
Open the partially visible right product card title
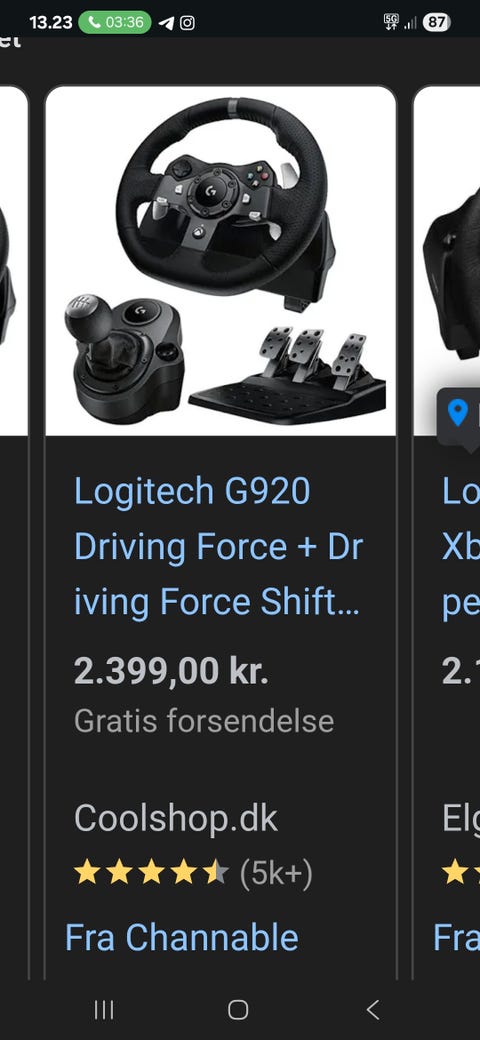tap(461, 547)
